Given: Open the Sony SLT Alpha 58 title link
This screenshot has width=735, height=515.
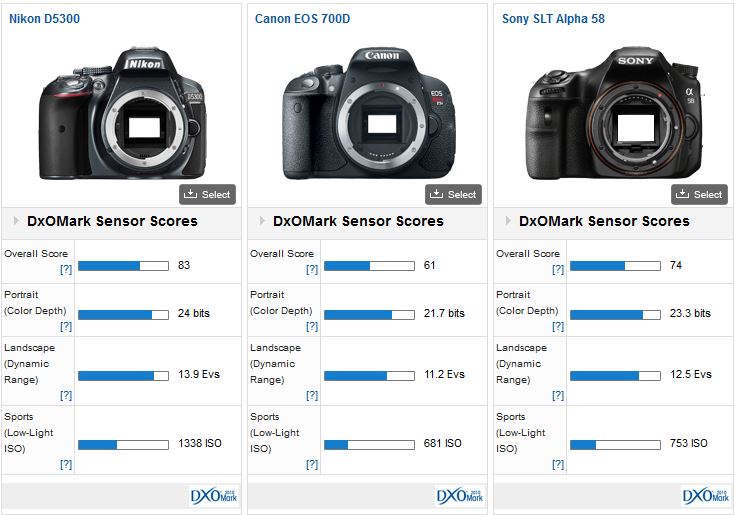Looking at the screenshot, I should 553,18.
